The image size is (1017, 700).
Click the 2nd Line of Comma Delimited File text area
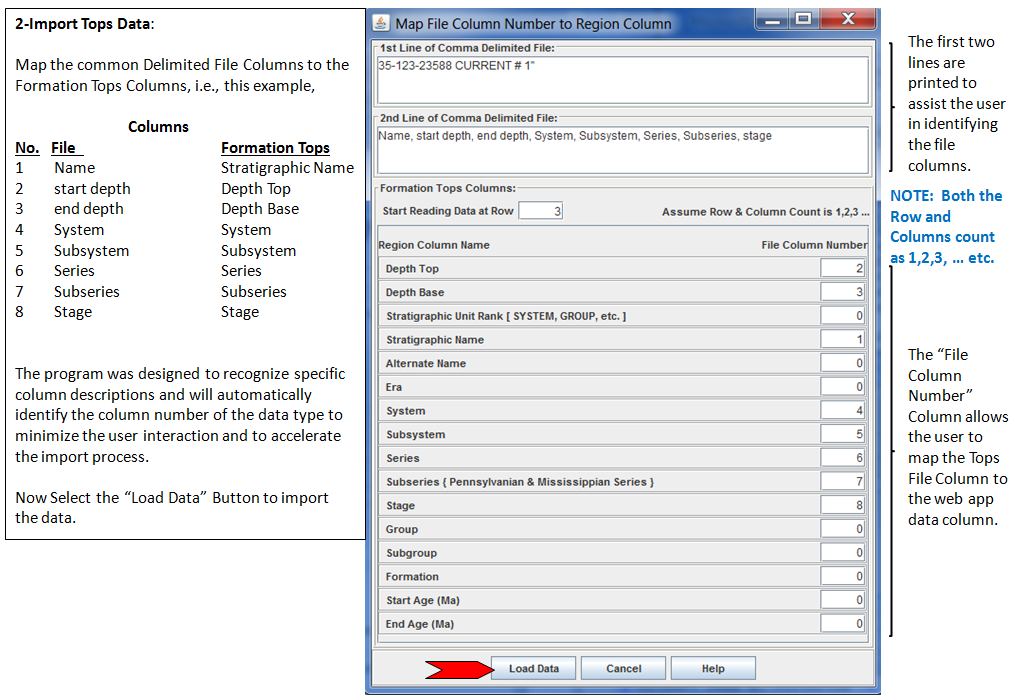click(623, 150)
